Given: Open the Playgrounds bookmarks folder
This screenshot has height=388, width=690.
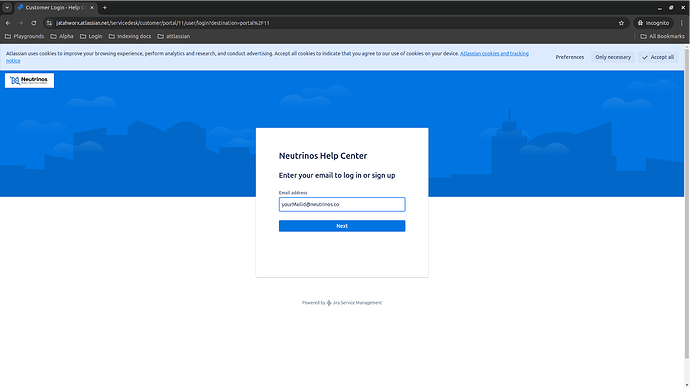Looking at the screenshot, I should (x=24, y=37).
